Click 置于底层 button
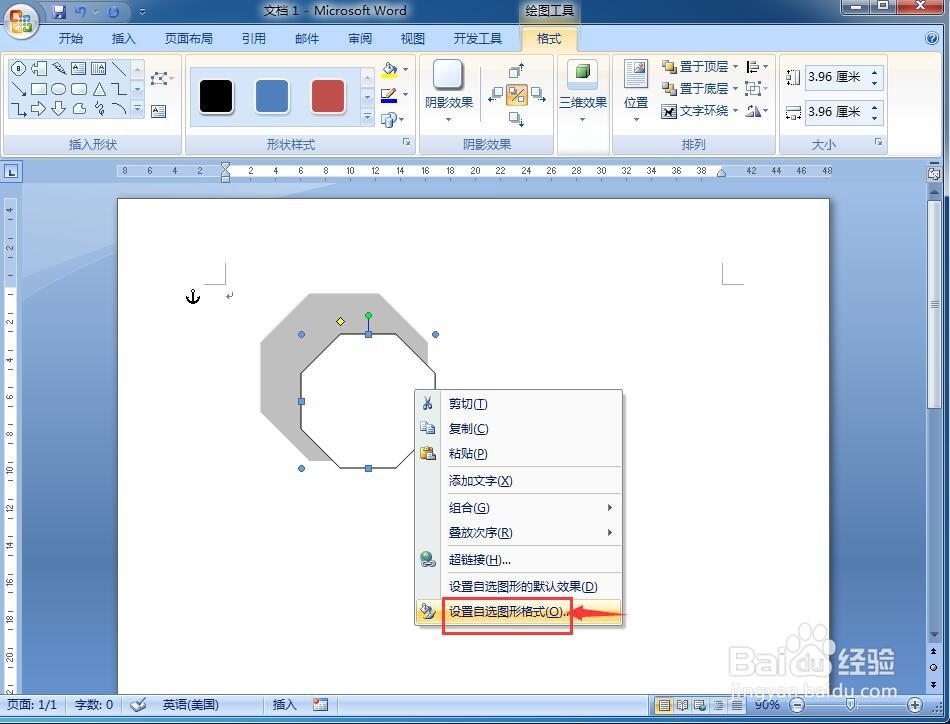950x724 pixels. [696, 89]
